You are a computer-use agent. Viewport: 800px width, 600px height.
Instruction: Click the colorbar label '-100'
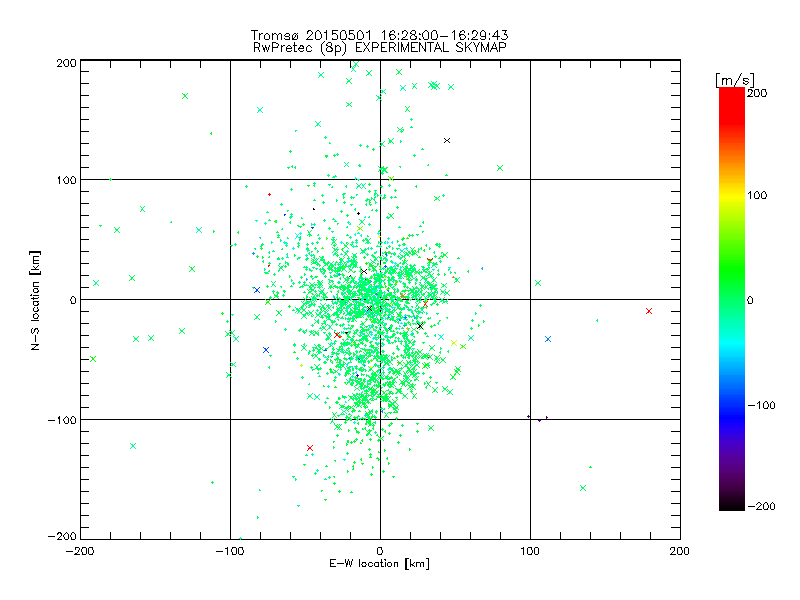pos(761,405)
